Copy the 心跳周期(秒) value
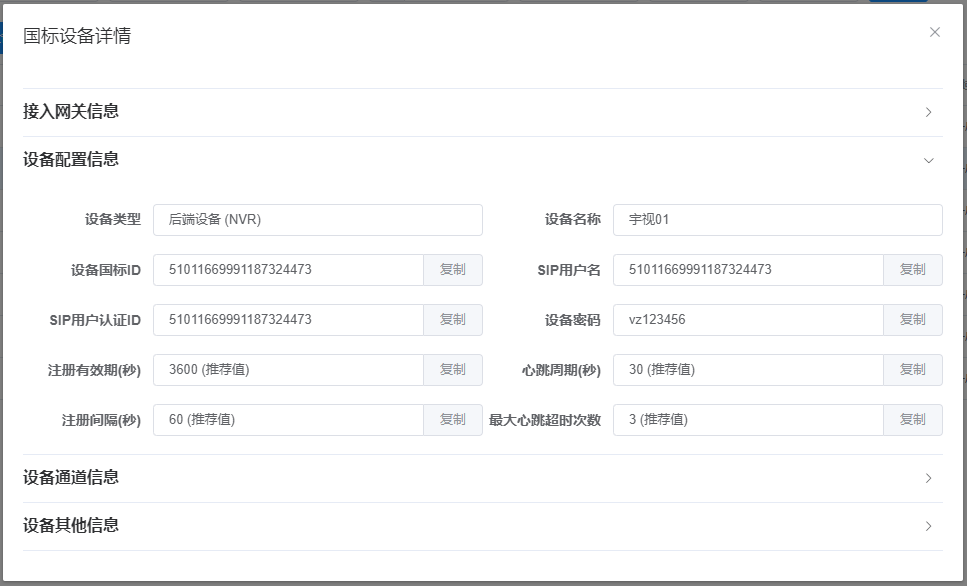The height and width of the screenshot is (586, 967). [913, 369]
